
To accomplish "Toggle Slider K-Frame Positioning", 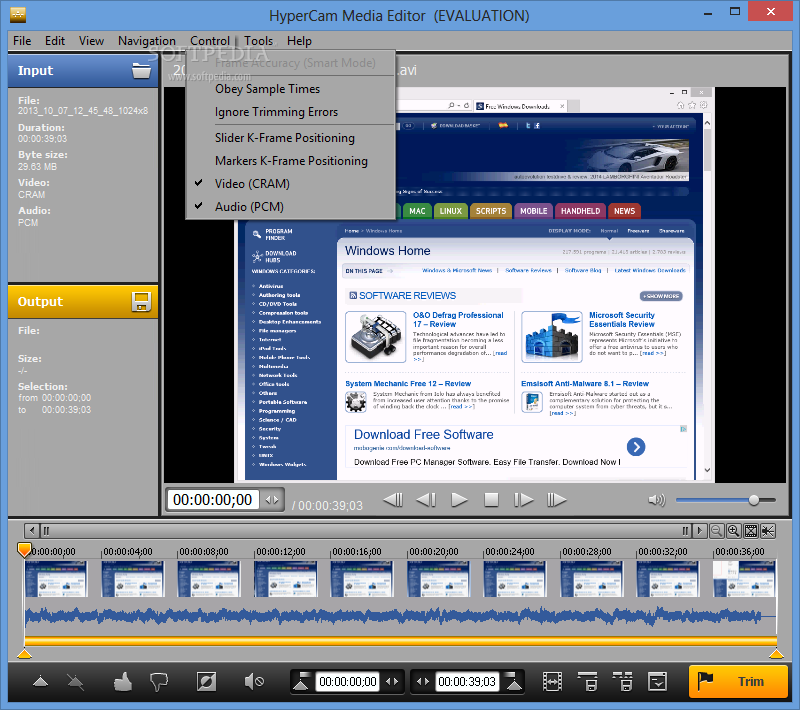I will 290,138.
